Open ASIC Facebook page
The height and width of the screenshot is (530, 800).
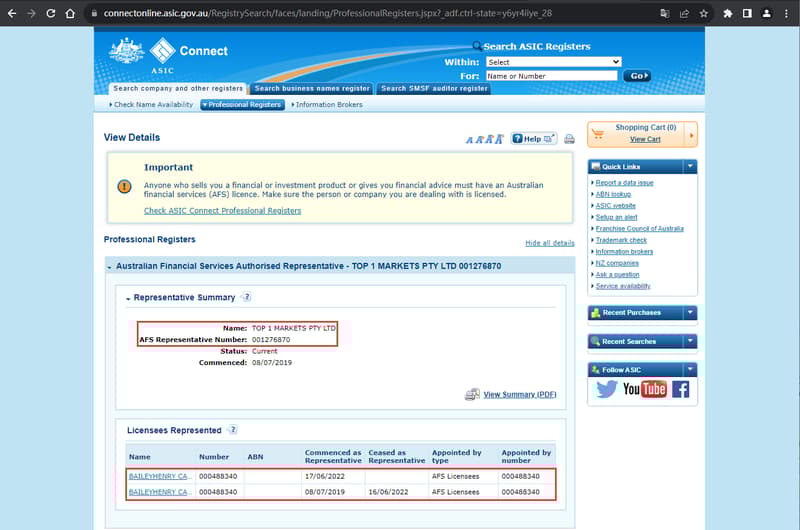click(681, 389)
